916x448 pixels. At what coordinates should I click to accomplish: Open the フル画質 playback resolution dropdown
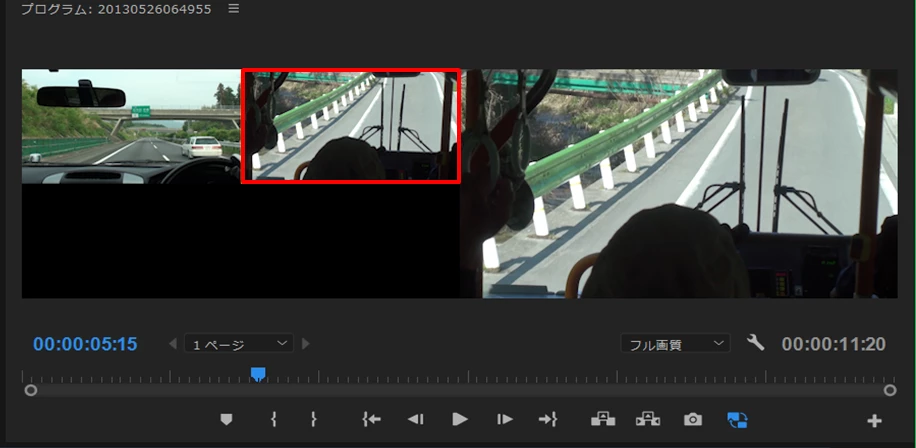pyautogui.click(x=675, y=343)
